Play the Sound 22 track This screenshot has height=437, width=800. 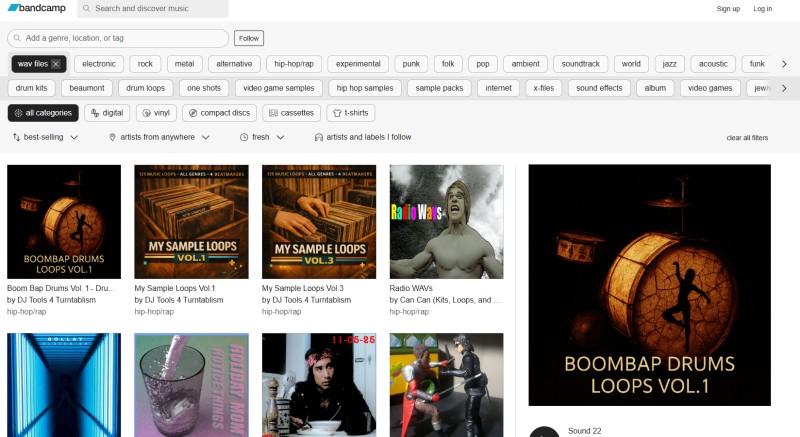tap(544, 432)
